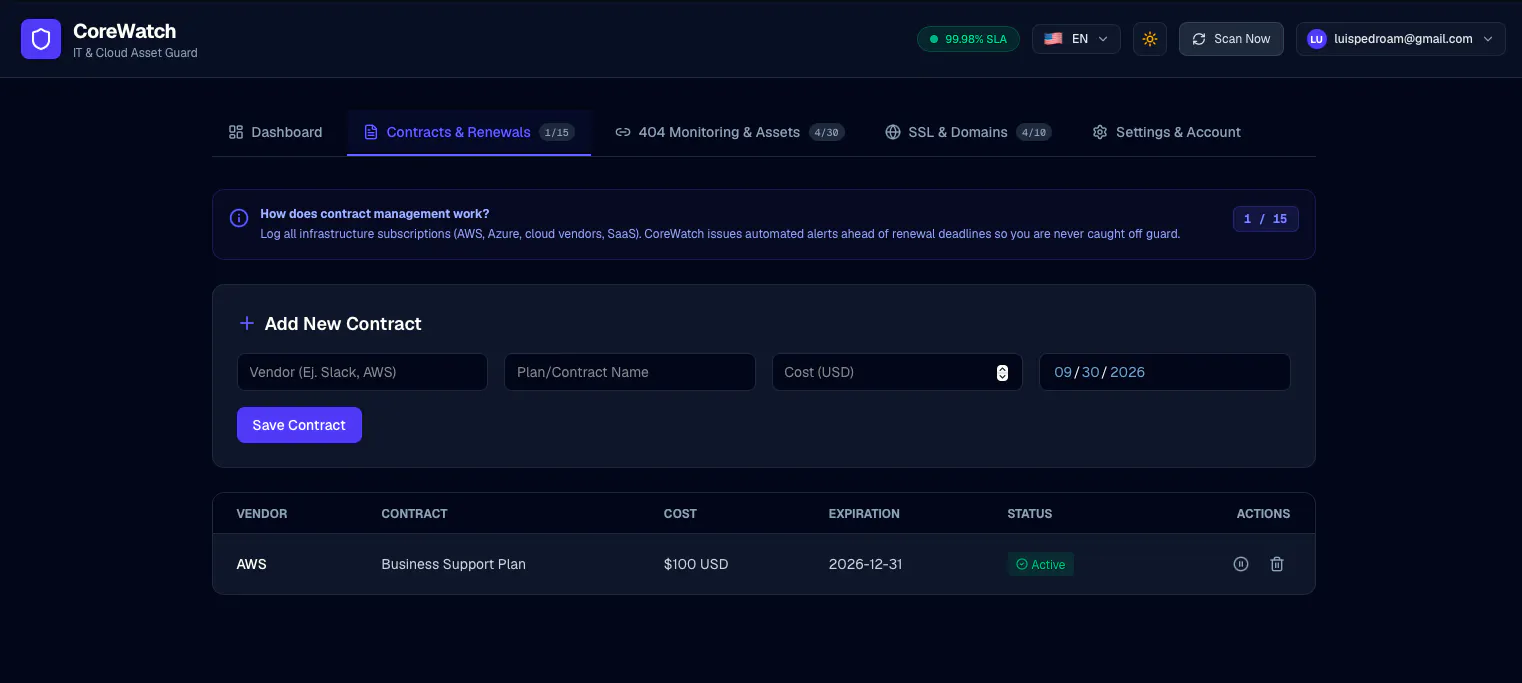Delete the AWS contract with trash icon

tap(1277, 564)
